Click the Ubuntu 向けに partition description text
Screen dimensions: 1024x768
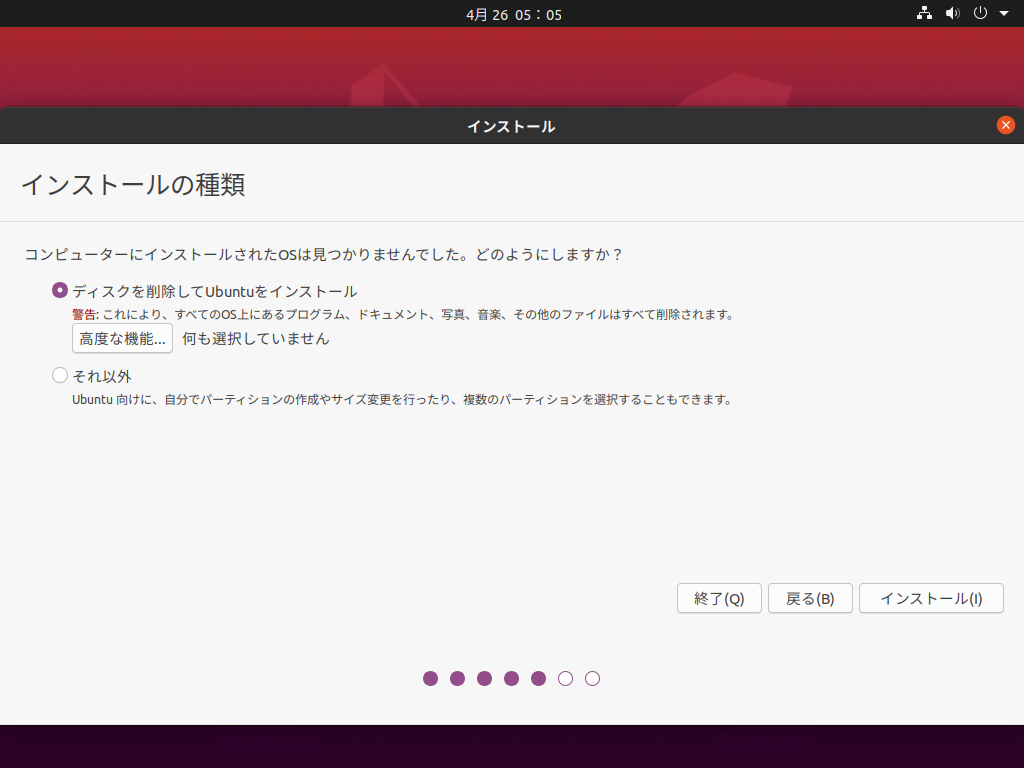402,399
